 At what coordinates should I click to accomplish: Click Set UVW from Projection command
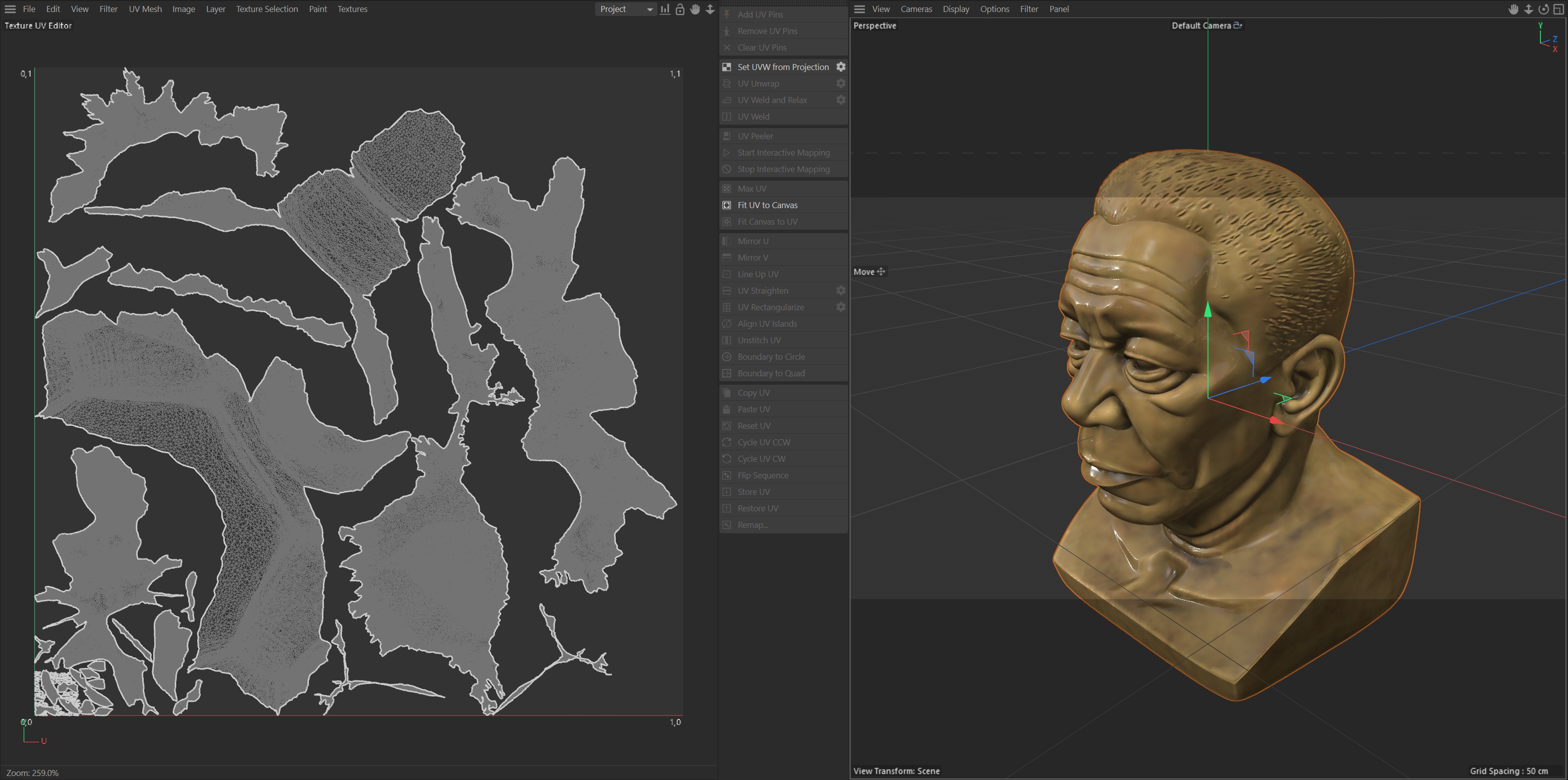click(783, 67)
